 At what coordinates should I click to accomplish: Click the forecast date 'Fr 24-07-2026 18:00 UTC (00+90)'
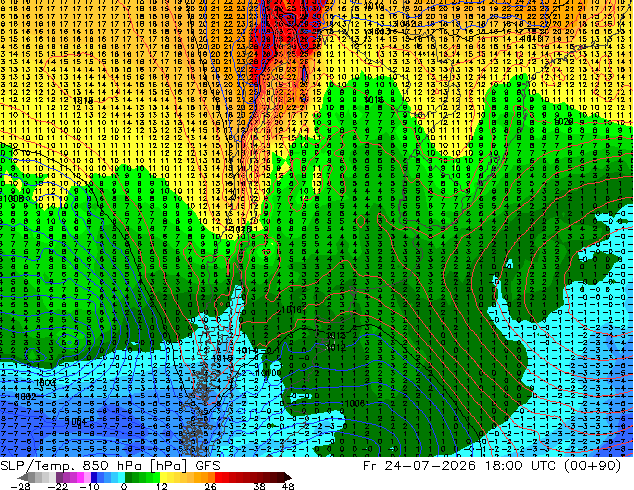coord(492,466)
